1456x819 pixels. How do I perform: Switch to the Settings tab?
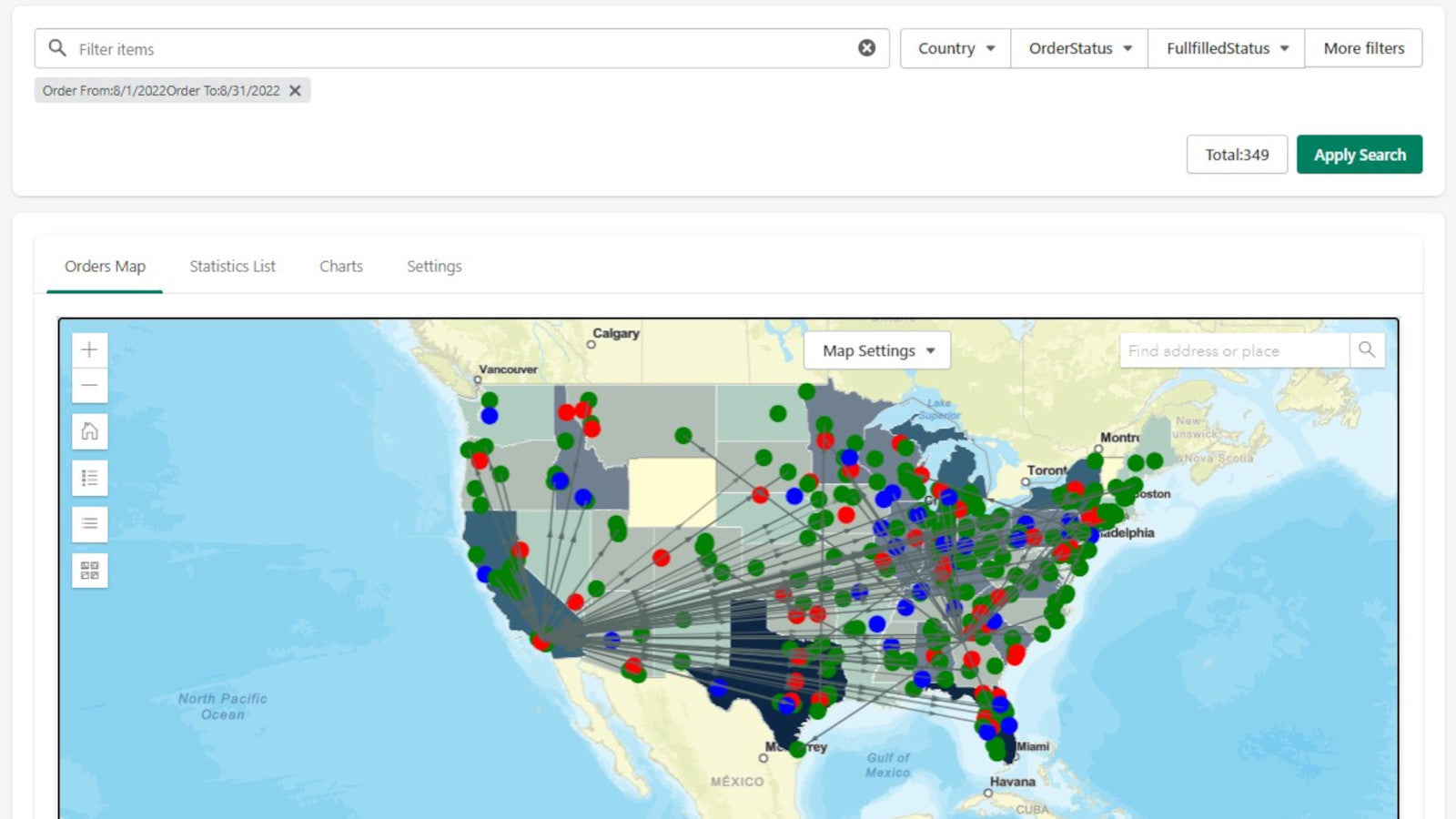tap(434, 266)
